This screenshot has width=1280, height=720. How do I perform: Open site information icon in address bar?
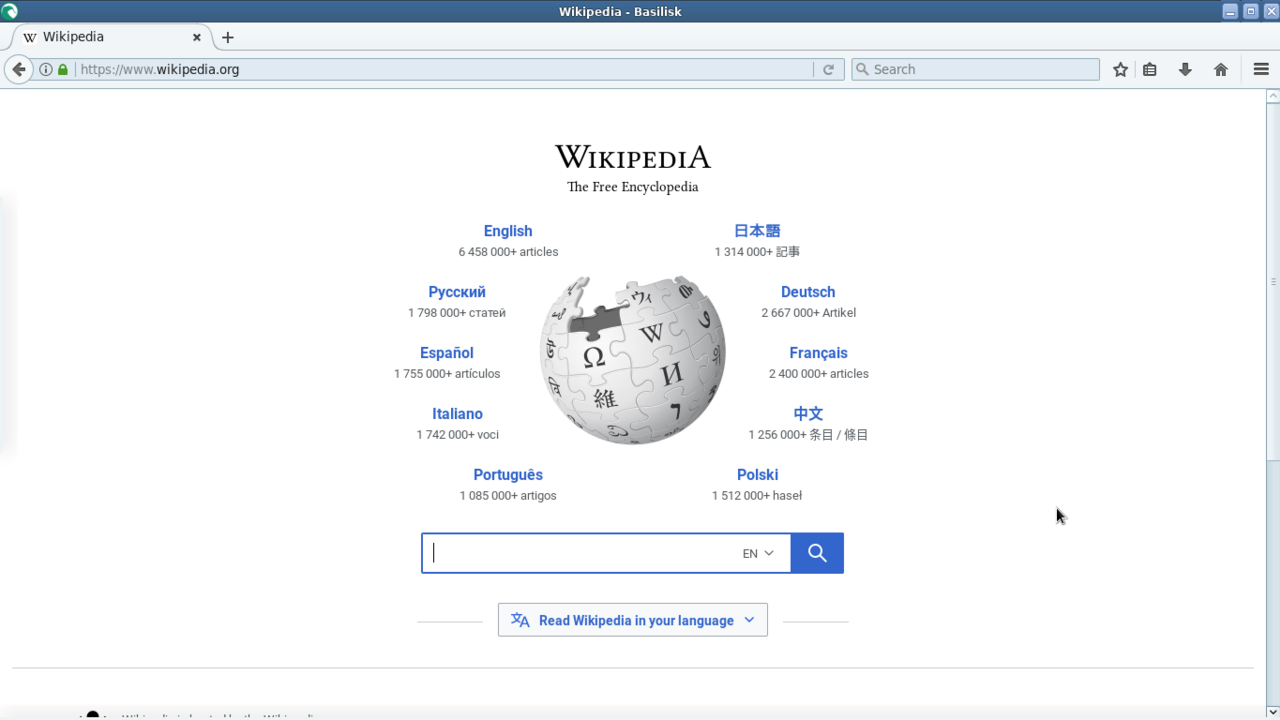46,69
